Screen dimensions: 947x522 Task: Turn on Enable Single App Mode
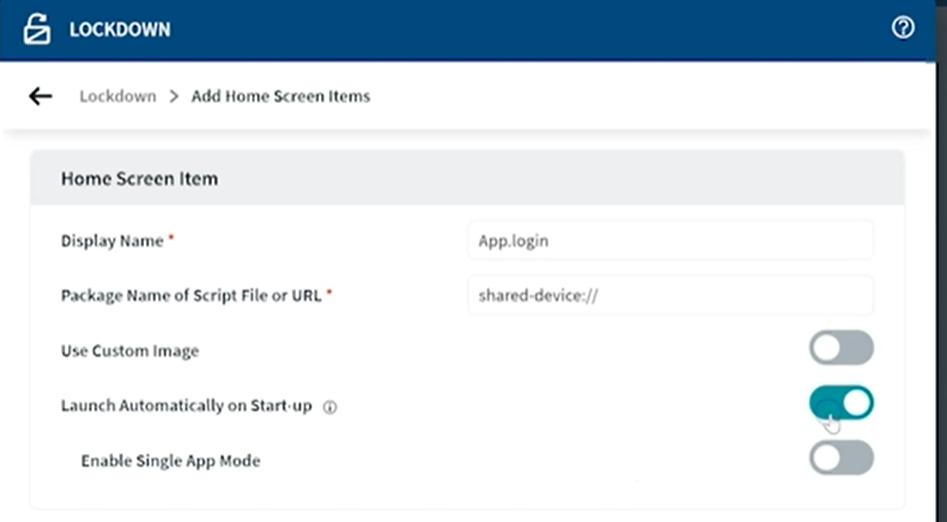click(x=841, y=458)
